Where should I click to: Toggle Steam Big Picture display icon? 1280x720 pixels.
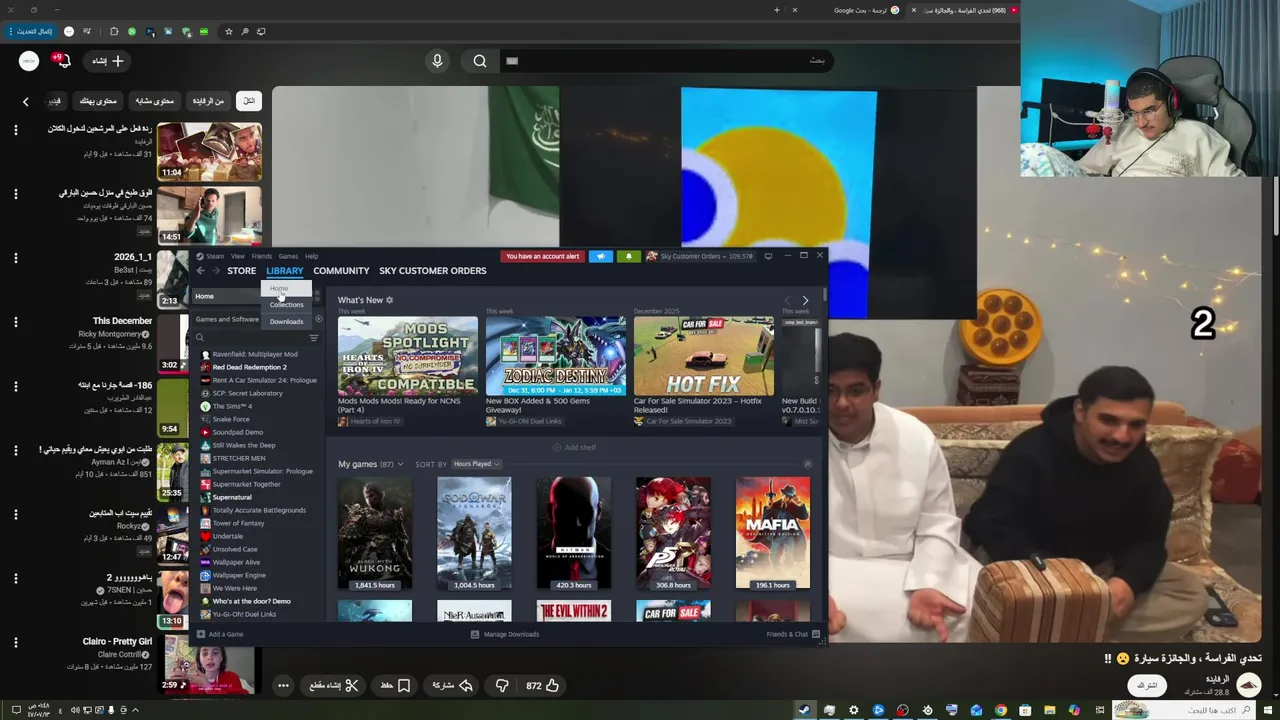pos(768,256)
